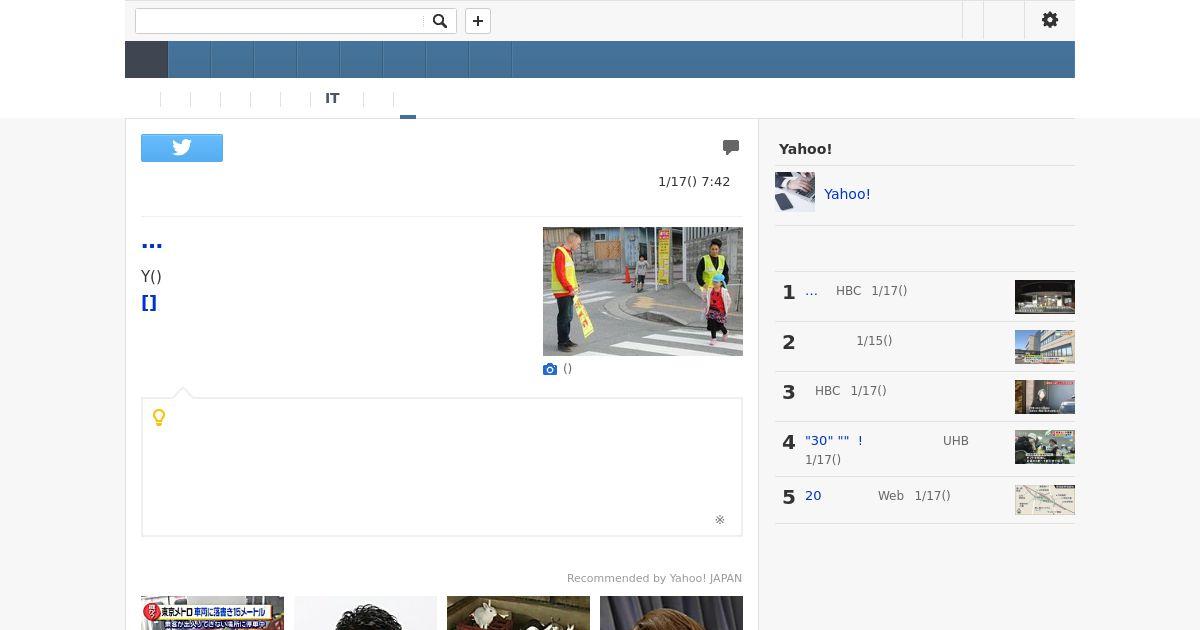Focus the search text field
This screenshot has height=630, width=1200.
(281, 21)
